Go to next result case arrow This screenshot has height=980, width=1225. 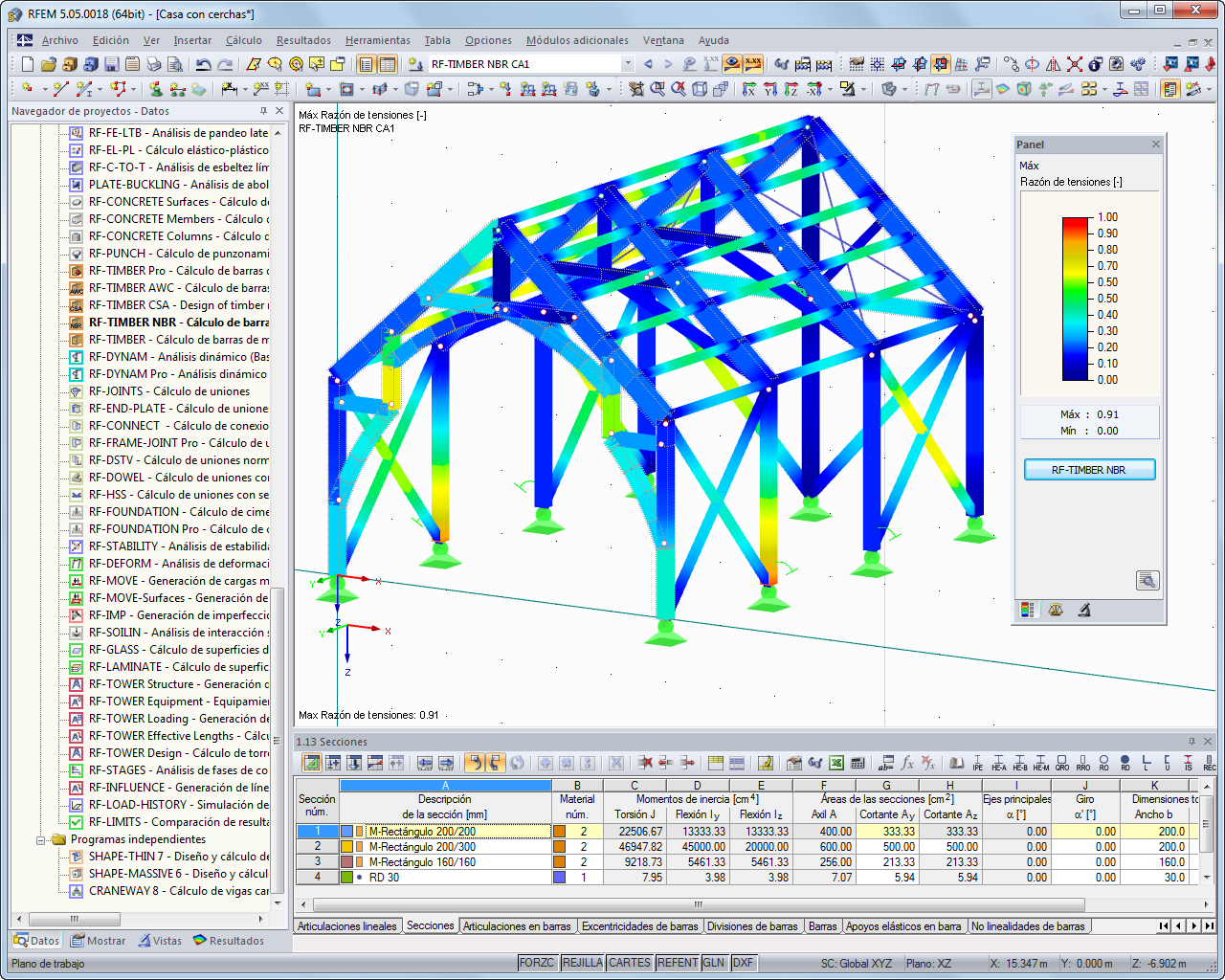tap(668, 64)
